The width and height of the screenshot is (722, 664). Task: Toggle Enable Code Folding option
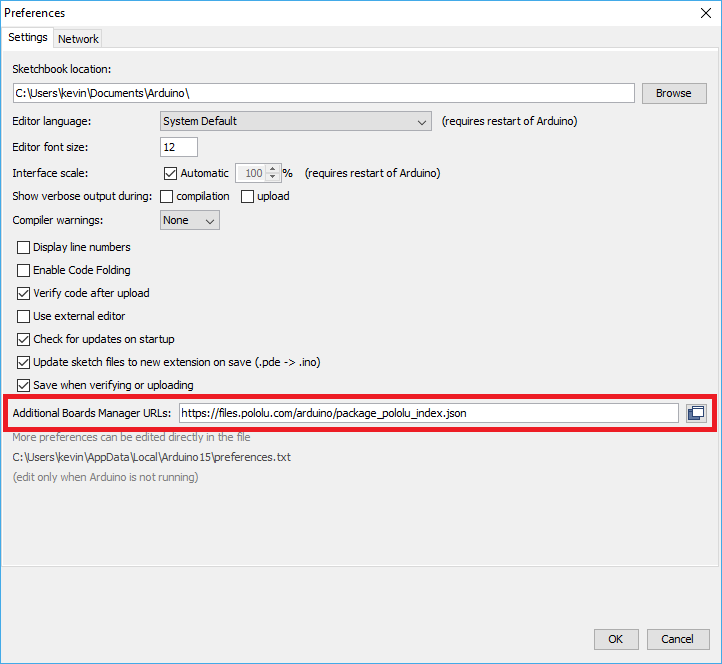tap(24, 270)
